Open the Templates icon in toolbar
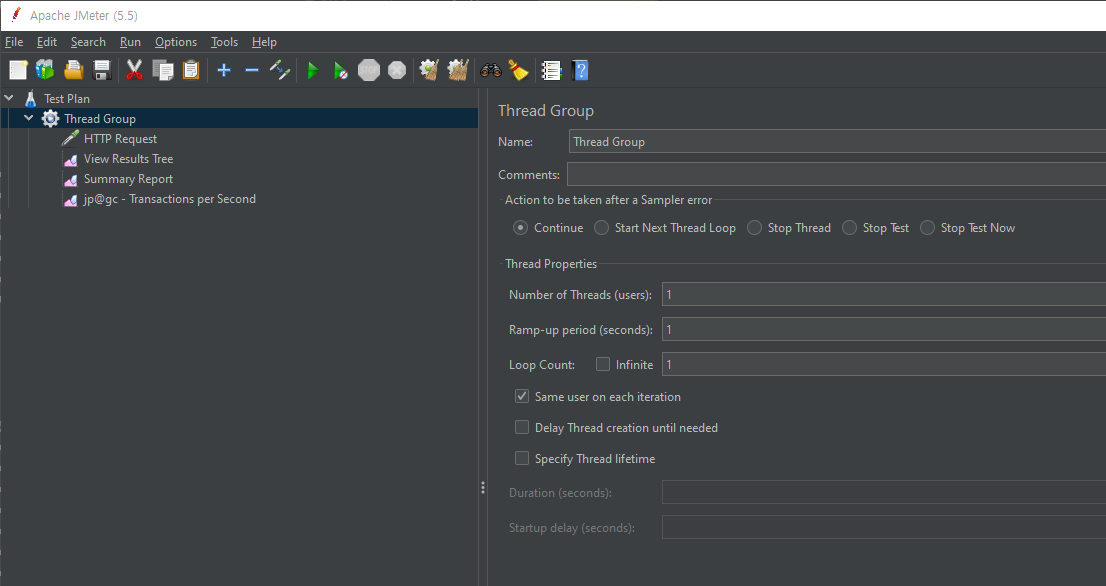Screen dimensions: 1106x586 (45, 70)
